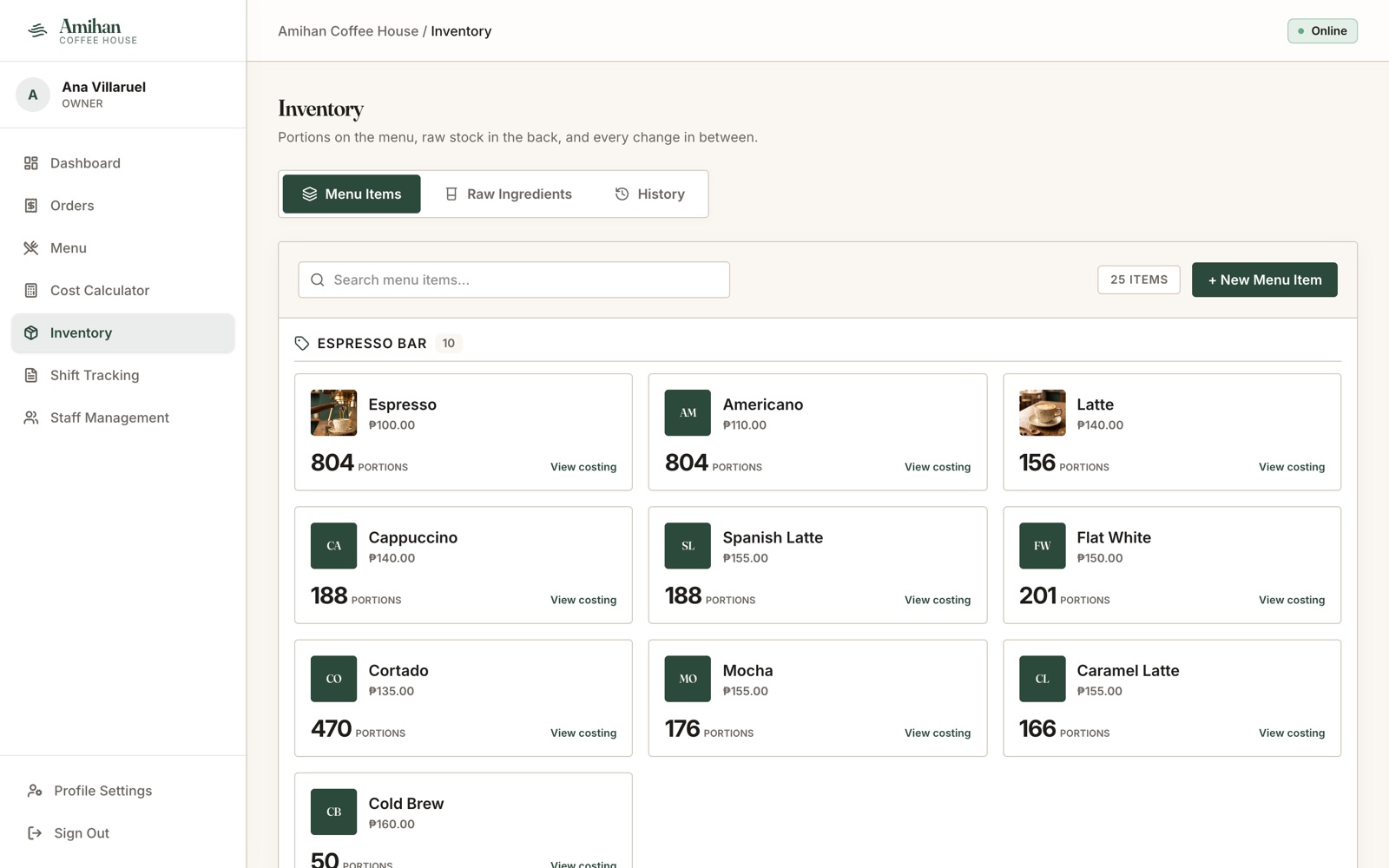The image size is (1389, 868).
Task: View costing for Mocha
Action: pos(938,733)
